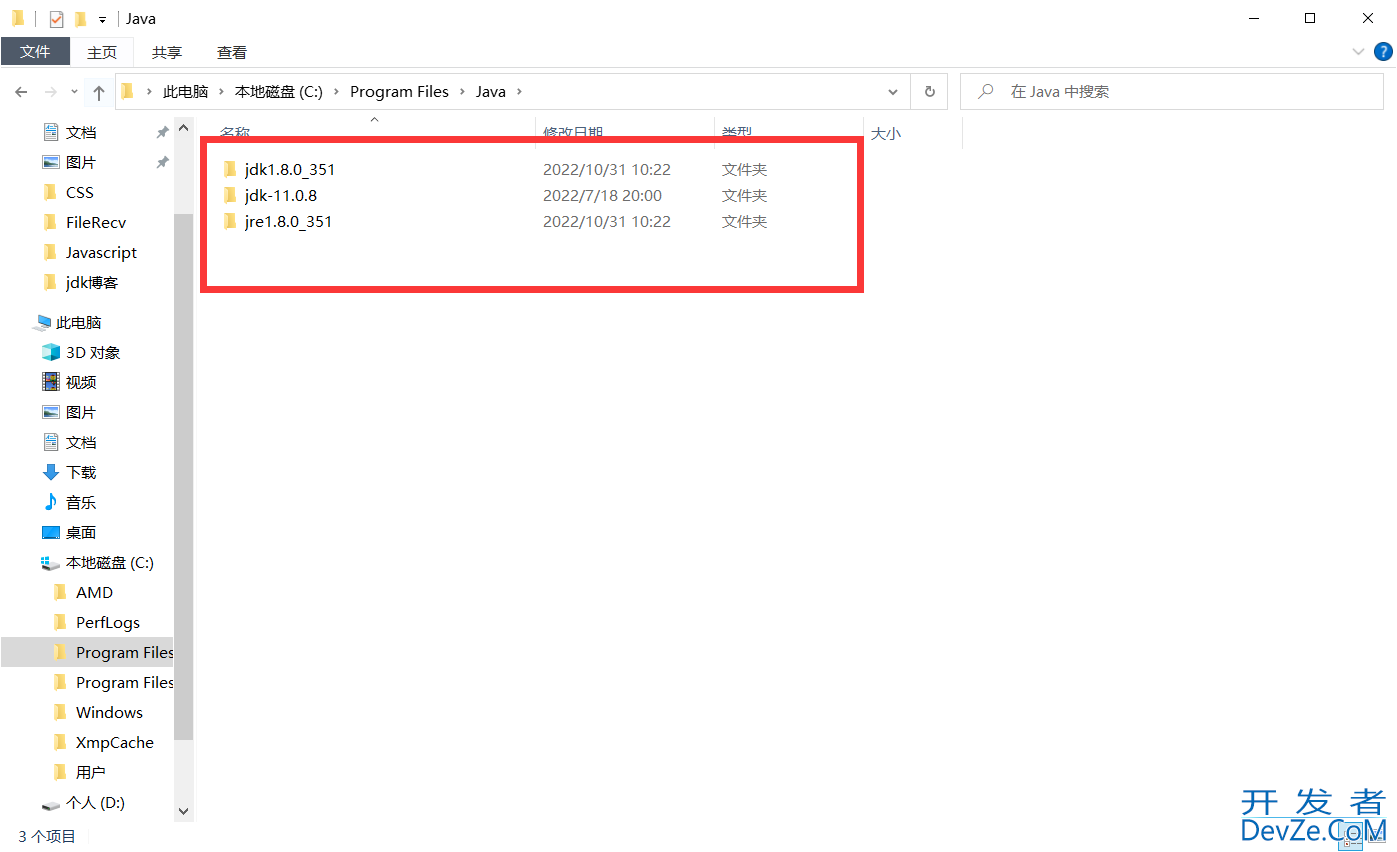
Task: Unpin 文档 using its pin icon
Action: pos(162,132)
